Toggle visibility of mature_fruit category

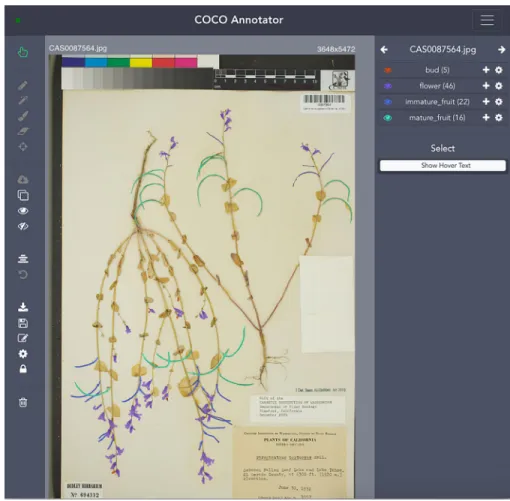[x=387, y=118]
